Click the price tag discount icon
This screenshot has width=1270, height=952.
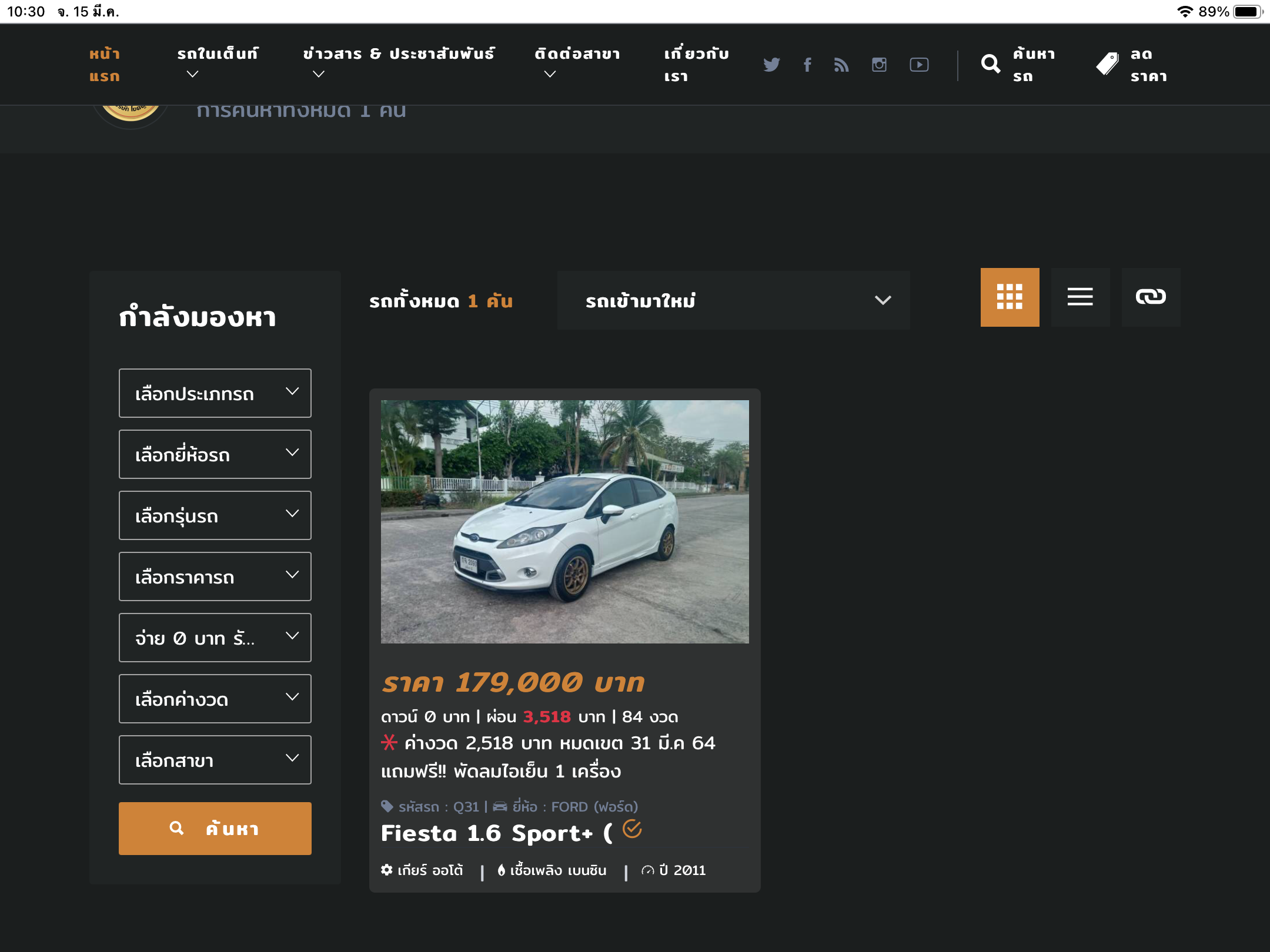pyautogui.click(x=1107, y=64)
